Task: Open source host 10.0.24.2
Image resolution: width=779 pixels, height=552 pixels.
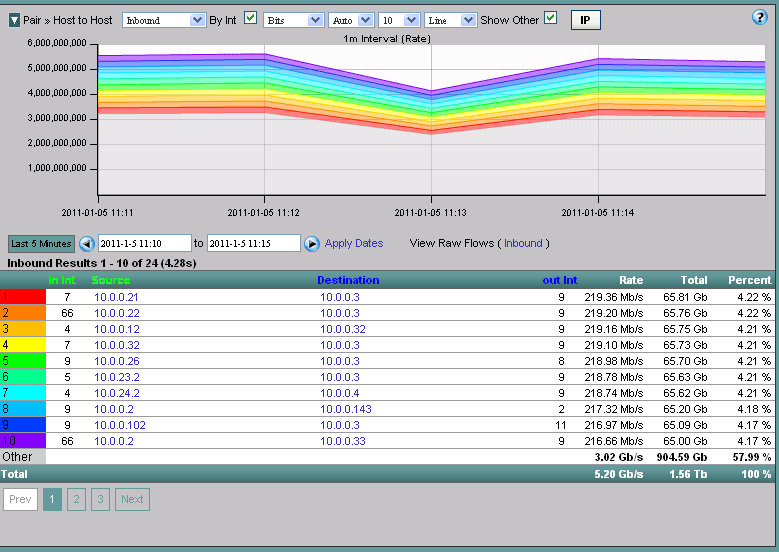Action: 117,393
